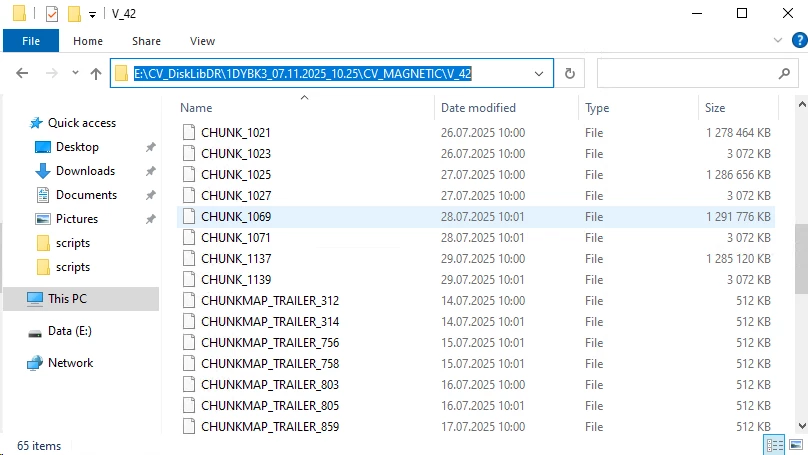The image size is (808, 455).
Task: Switch to Large icons view layout button
Action: [796, 445]
